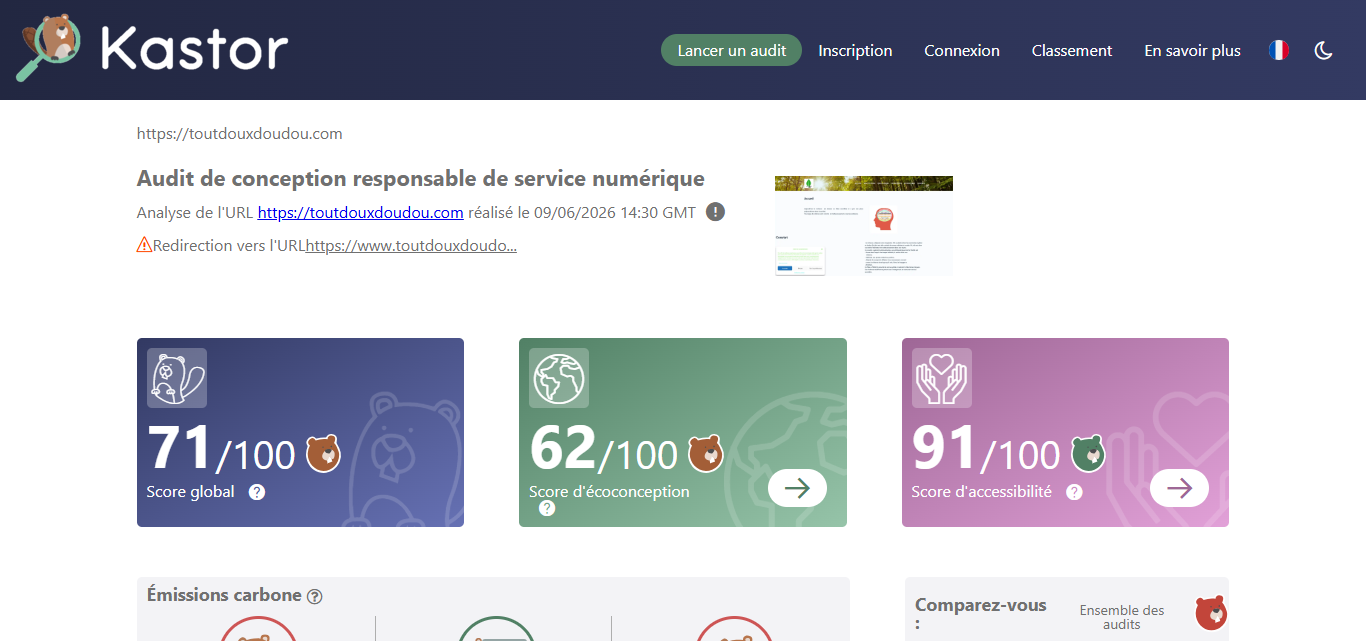Click the bear icon beside Ensemble des audits
The height and width of the screenshot is (641, 1366).
[x=1211, y=613]
